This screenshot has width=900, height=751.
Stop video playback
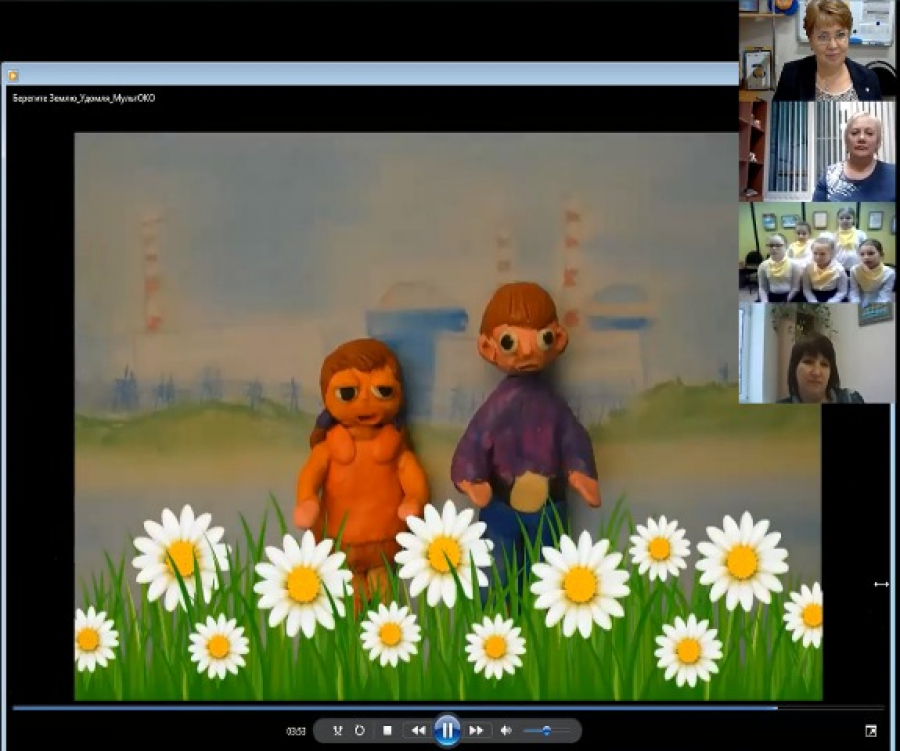click(x=387, y=731)
